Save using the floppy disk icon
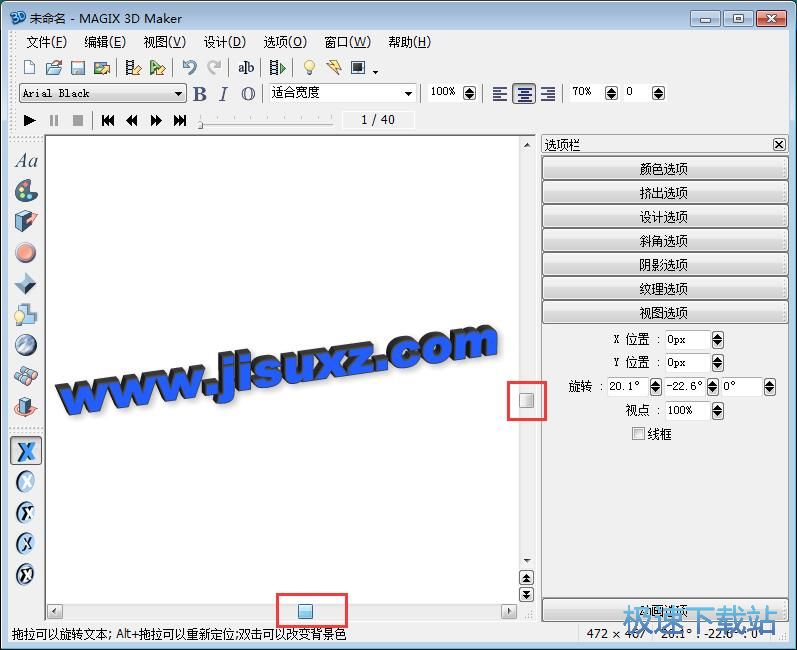 click(x=78, y=67)
